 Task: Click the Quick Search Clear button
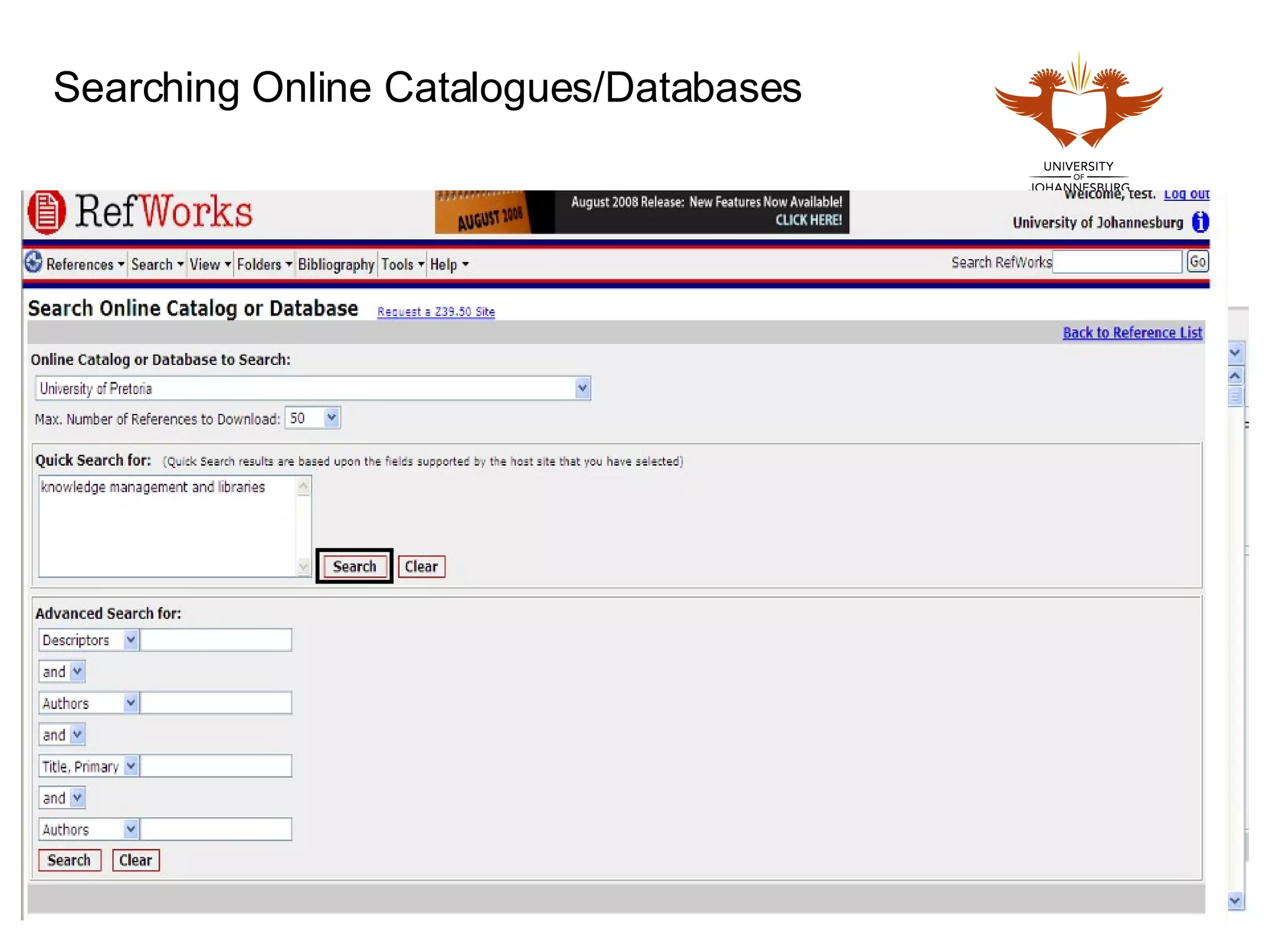tap(422, 566)
